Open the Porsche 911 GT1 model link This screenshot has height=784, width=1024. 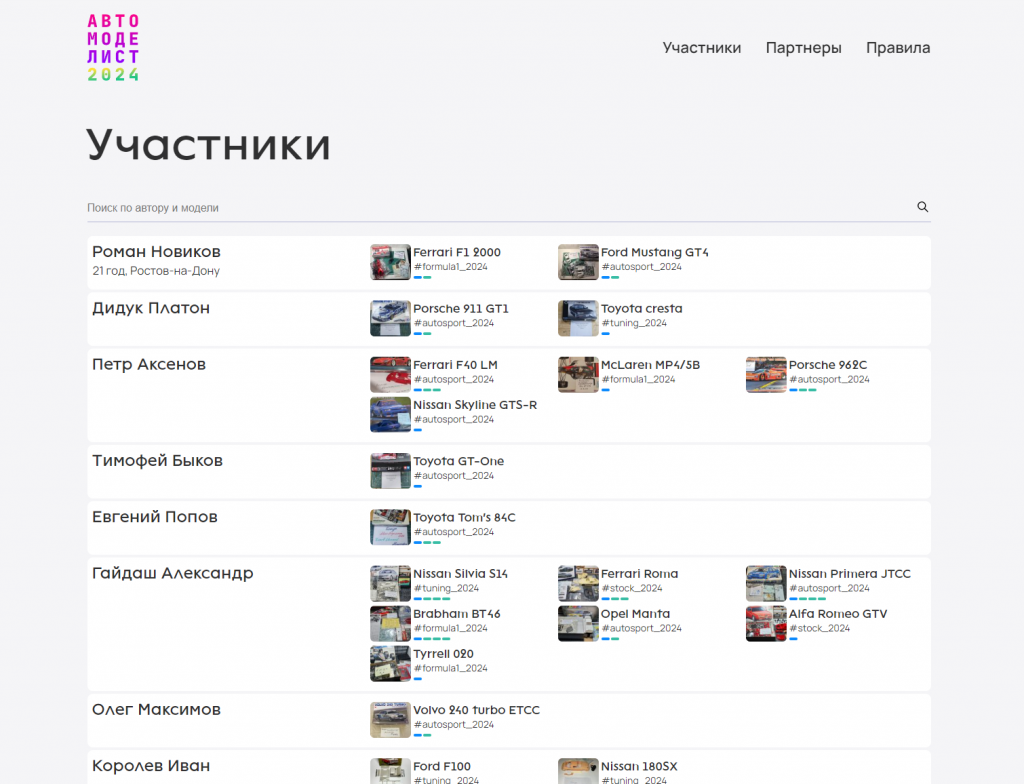[460, 309]
